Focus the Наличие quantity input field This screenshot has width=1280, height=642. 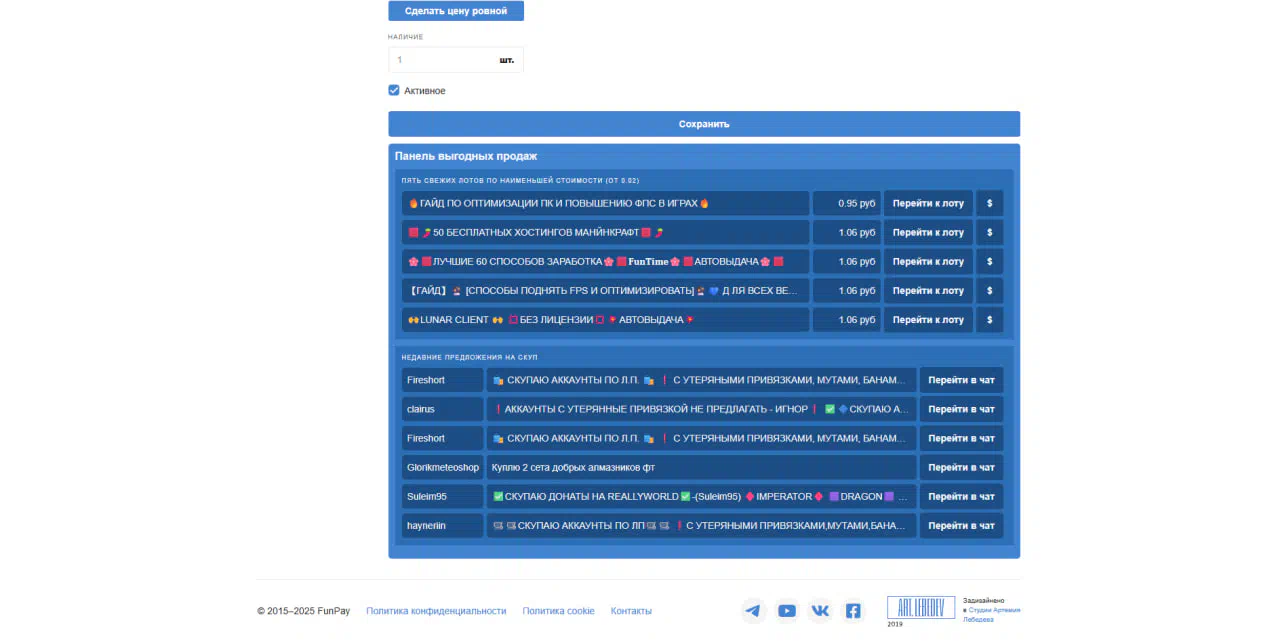point(456,60)
